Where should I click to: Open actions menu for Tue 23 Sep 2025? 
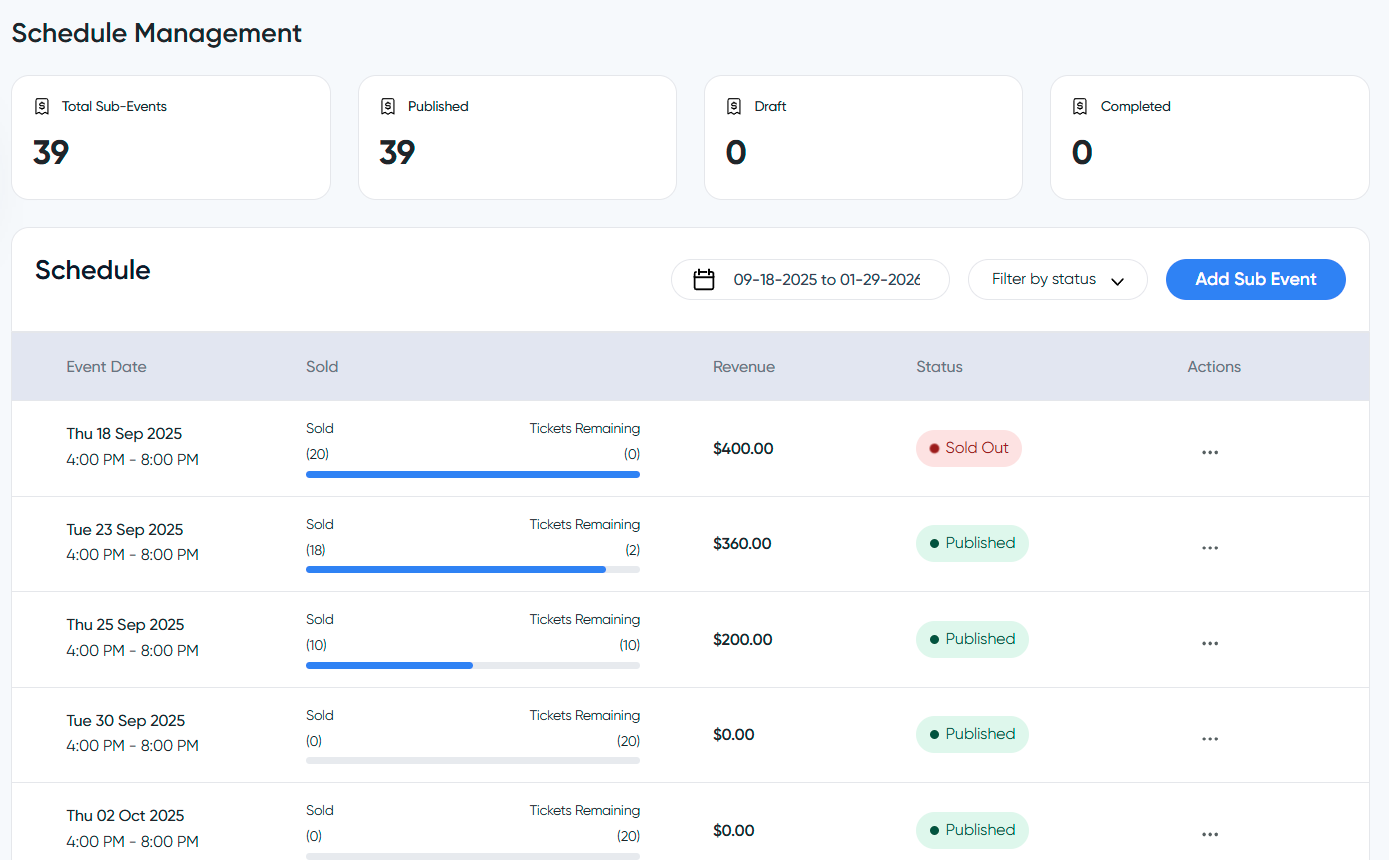click(1210, 548)
